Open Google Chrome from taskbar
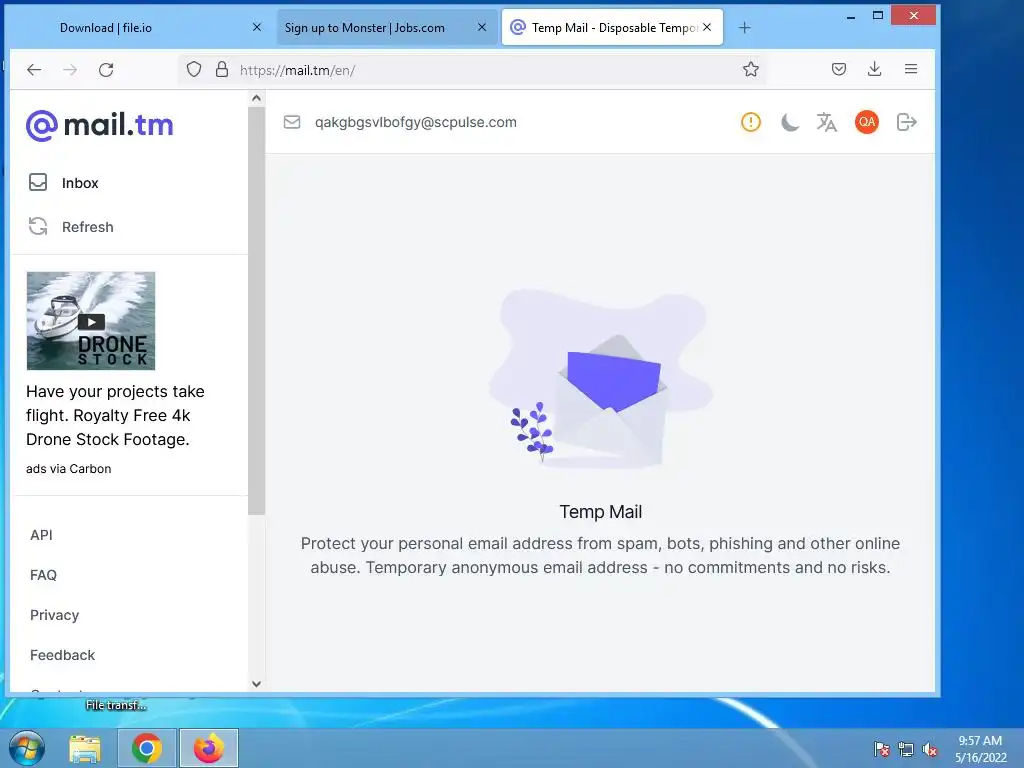This screenshot has width=1024, height=768. click(147, 748)
